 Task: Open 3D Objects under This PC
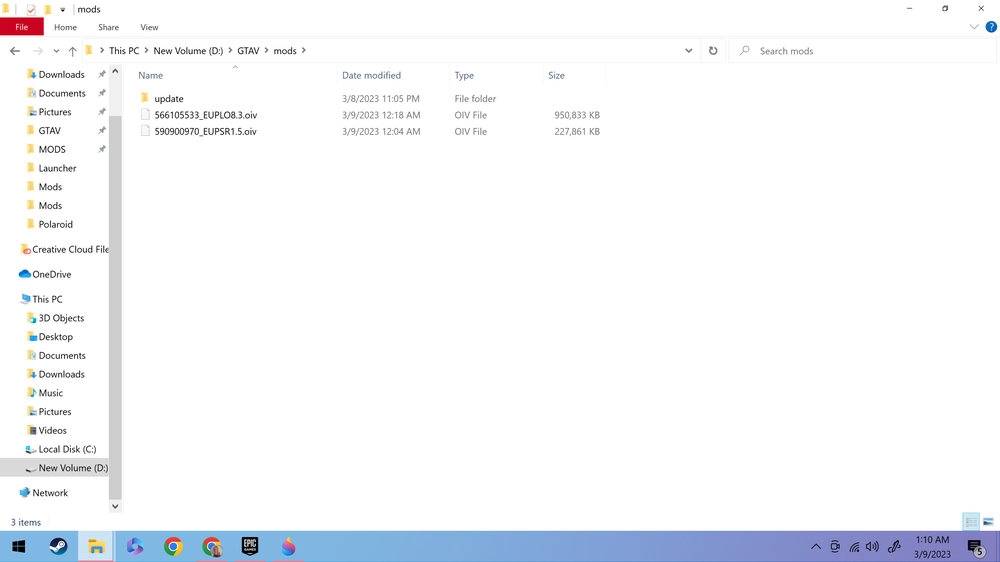click(x=61, y=318)
